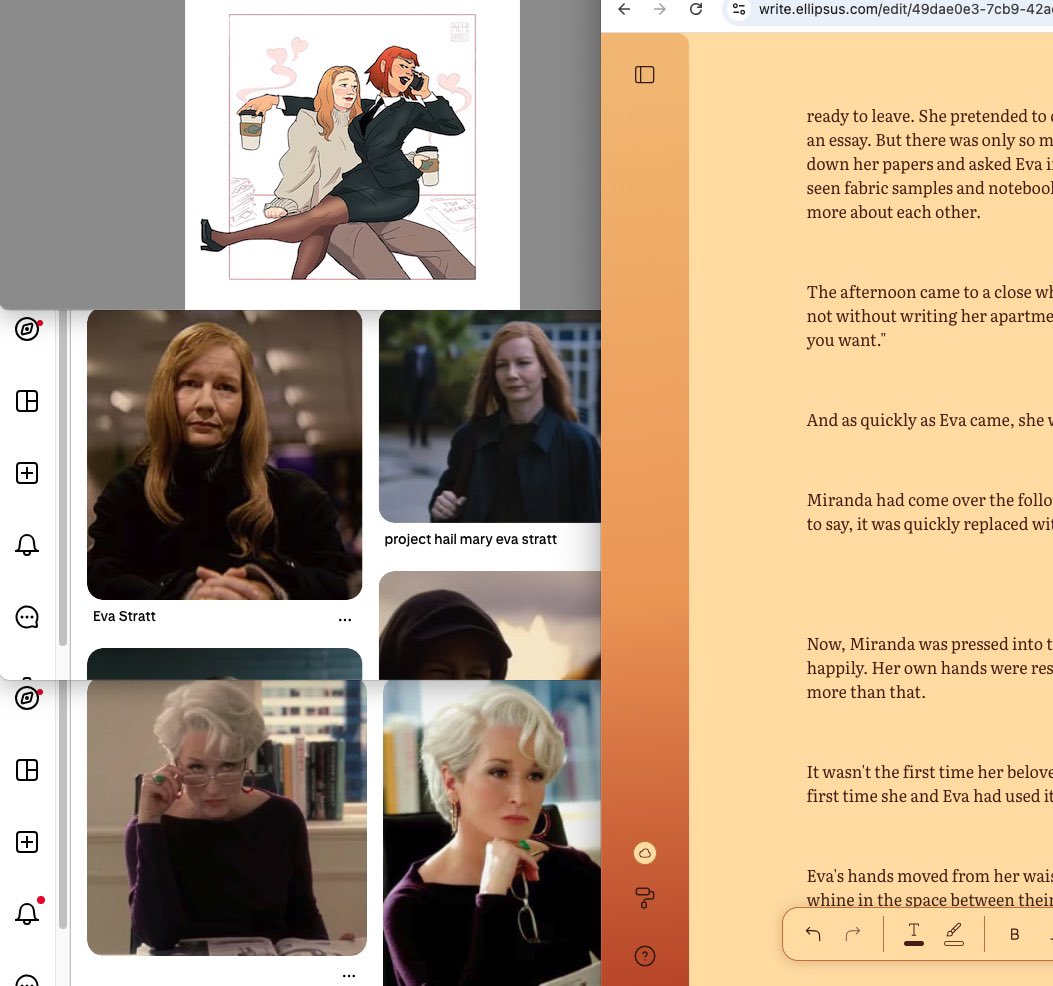Open notifications bell in Eva Stratt Pinterest window
This screenshot has width=1053, height=986.
point(27,545)
